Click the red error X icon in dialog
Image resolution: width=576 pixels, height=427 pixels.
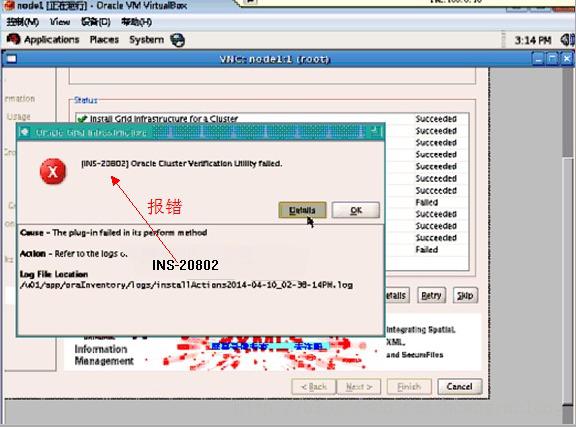53,171
